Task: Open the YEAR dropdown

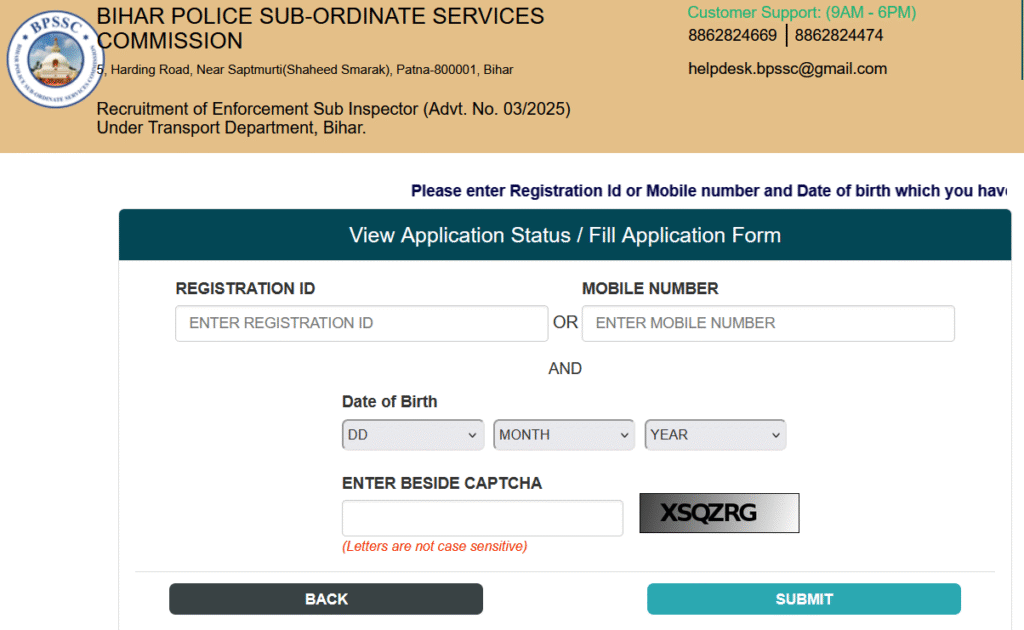Action: (715, 435)
